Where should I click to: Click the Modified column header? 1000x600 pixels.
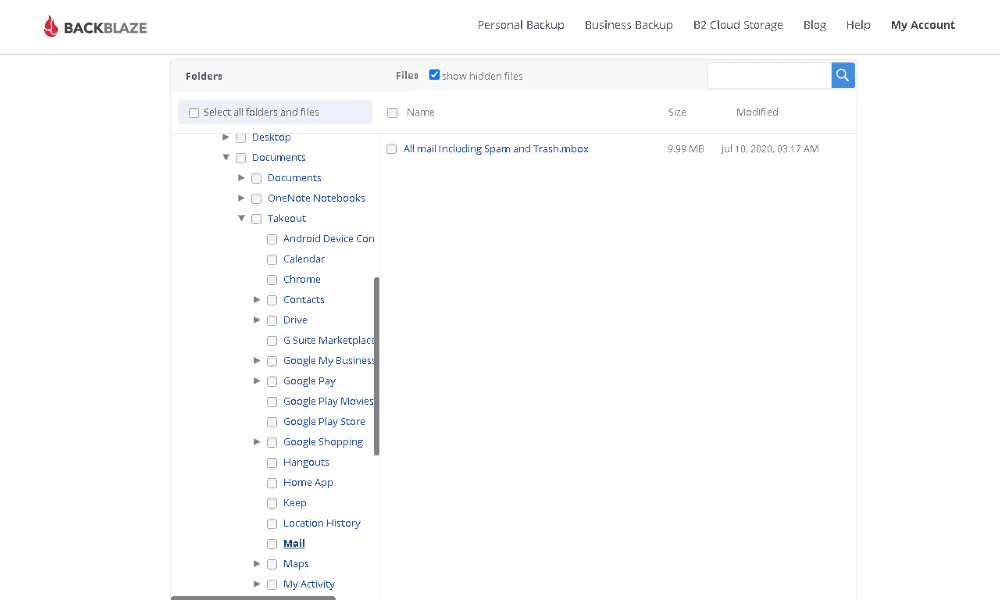click(757, 112)
